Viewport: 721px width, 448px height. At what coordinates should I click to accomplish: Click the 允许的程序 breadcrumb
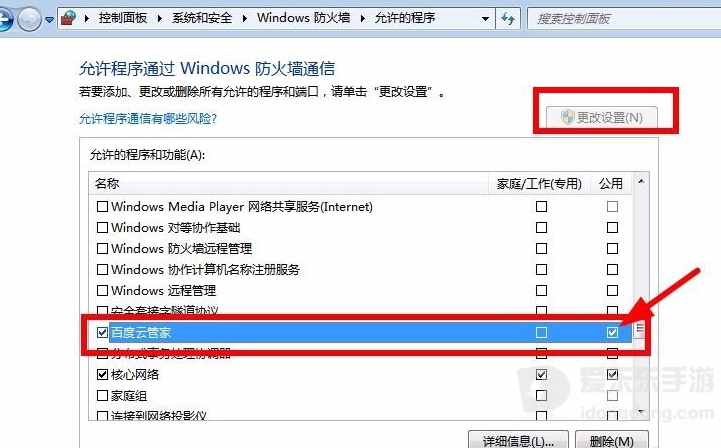click(x=405, y=18)
